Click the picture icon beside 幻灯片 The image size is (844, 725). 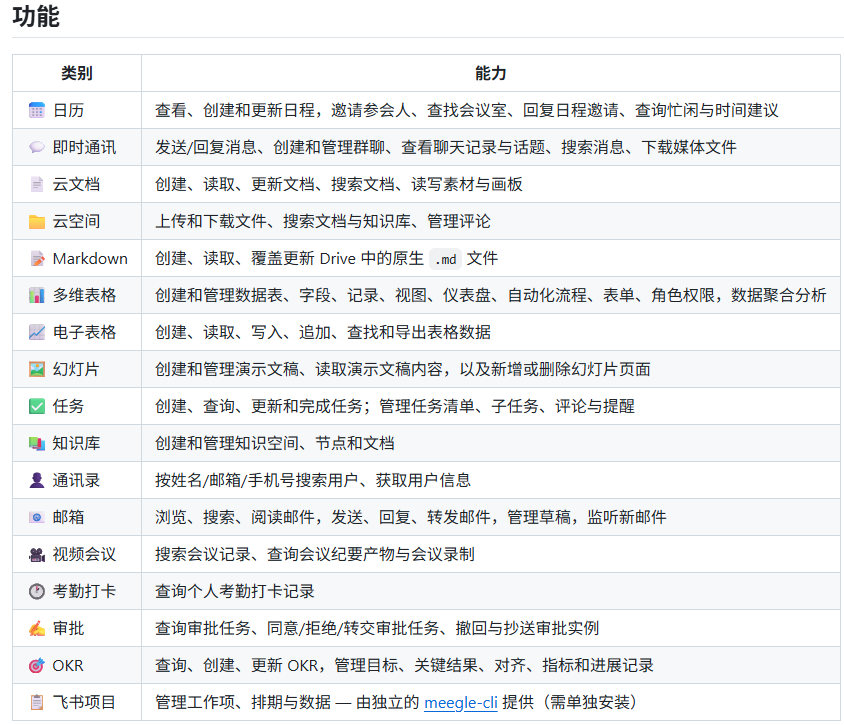pyautogui.click(x=37, y=369)
